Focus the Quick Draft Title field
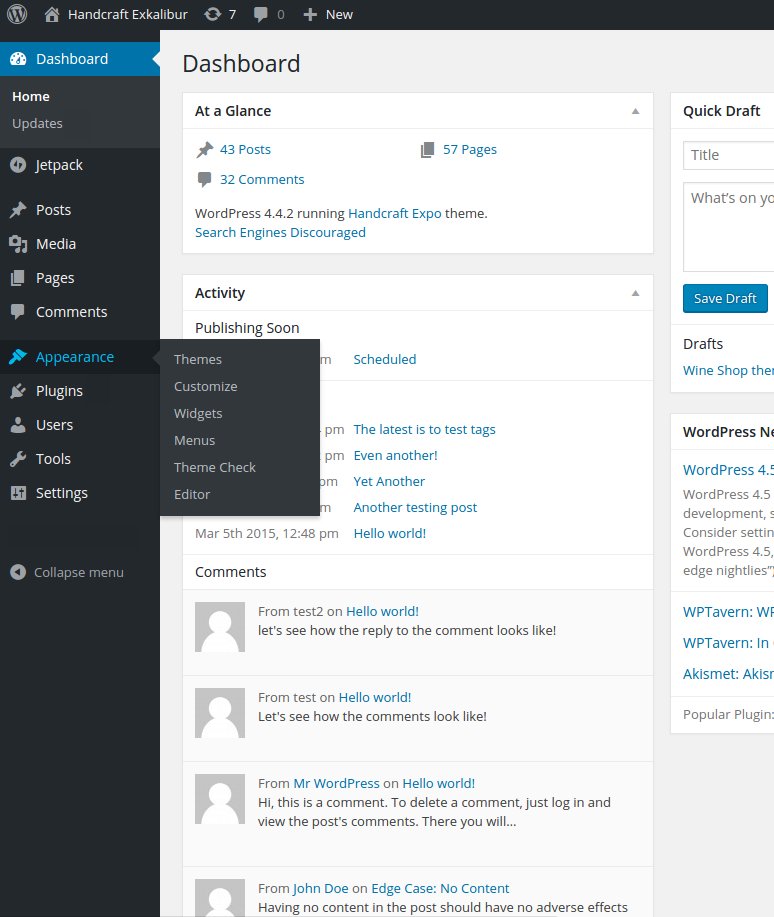 coord(728,155)
